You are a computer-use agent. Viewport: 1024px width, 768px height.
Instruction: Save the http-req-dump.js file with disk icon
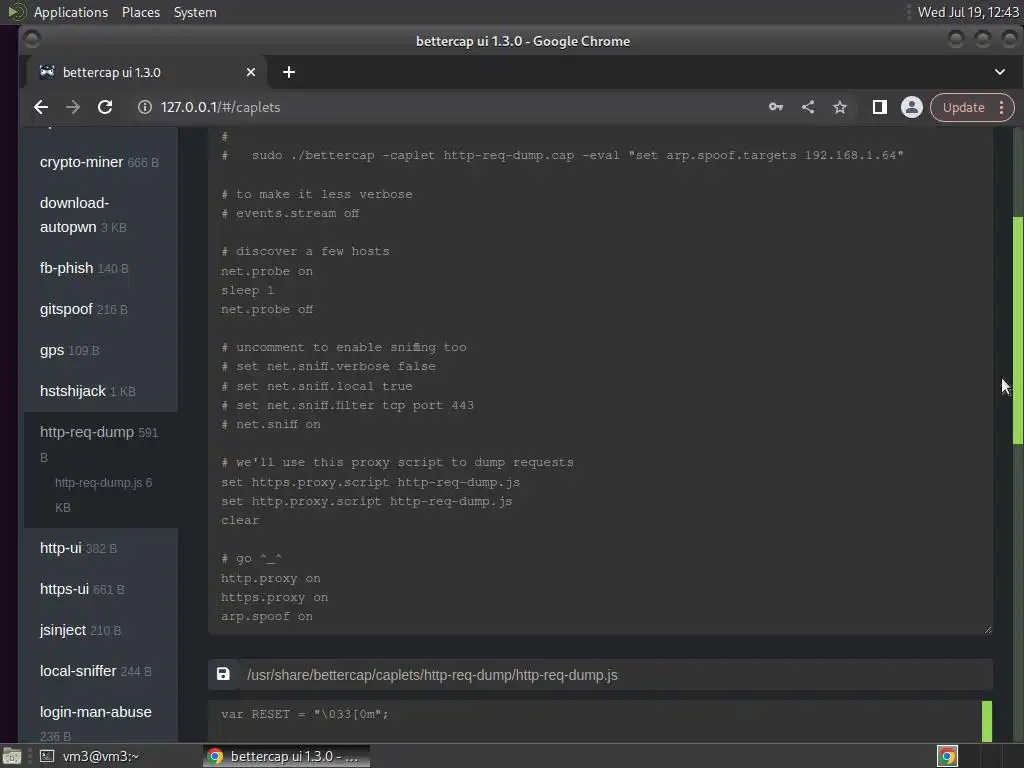(x=223, y=674)
